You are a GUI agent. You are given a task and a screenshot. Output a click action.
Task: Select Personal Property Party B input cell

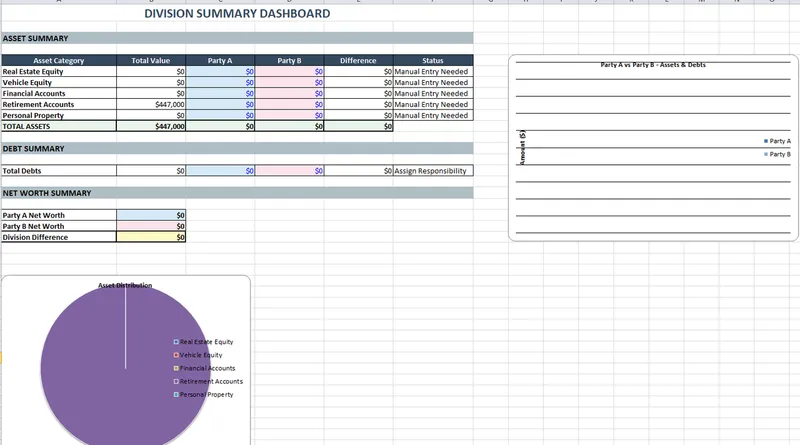coord(289,115)
